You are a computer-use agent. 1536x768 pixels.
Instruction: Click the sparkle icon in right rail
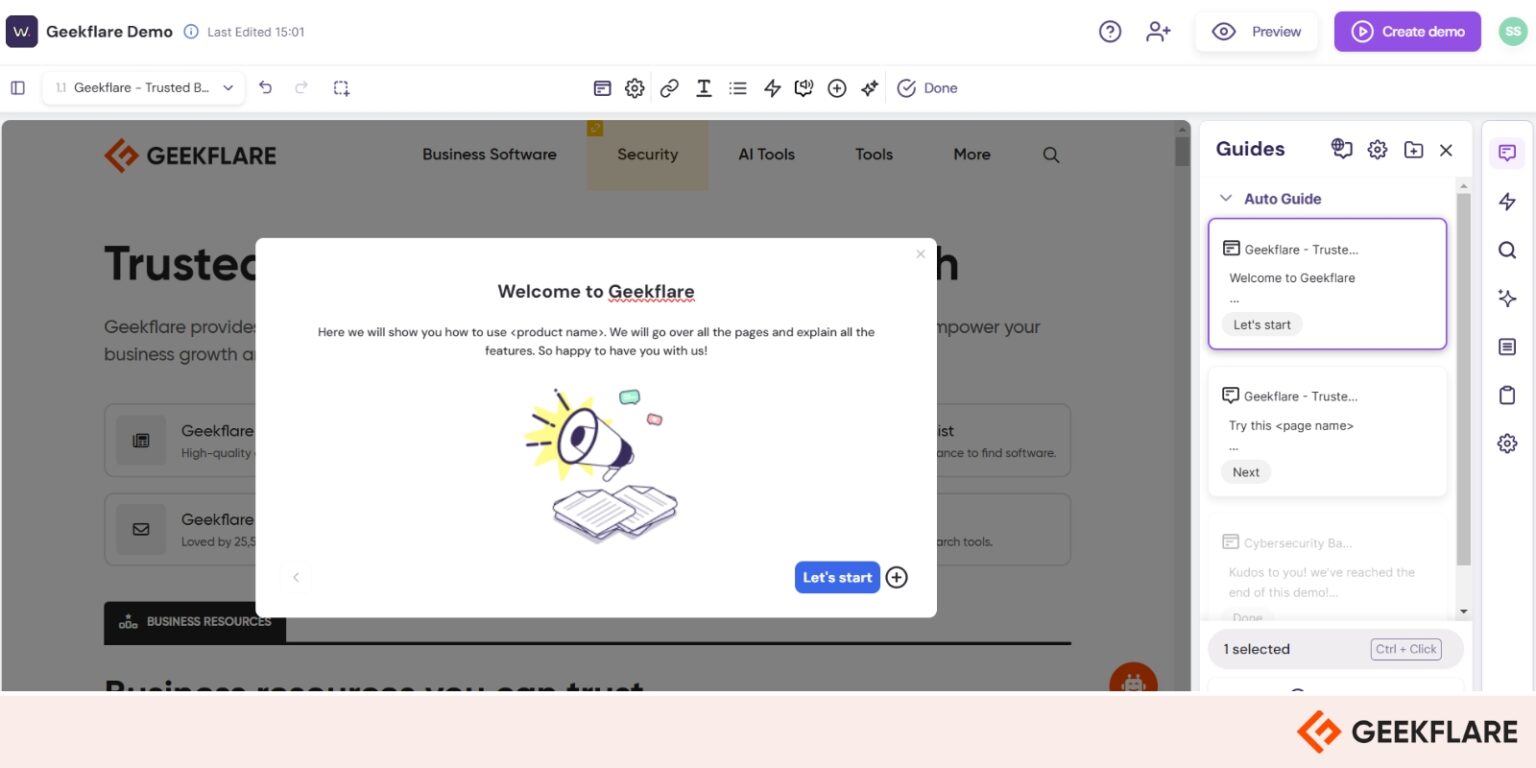point(1507,298)
